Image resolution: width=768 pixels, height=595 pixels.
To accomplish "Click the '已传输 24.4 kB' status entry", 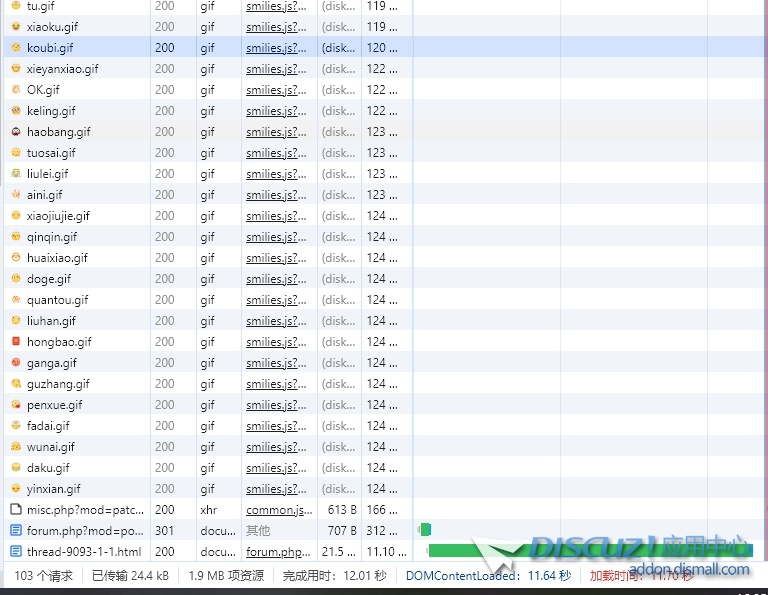I will (x=130, y=576).
